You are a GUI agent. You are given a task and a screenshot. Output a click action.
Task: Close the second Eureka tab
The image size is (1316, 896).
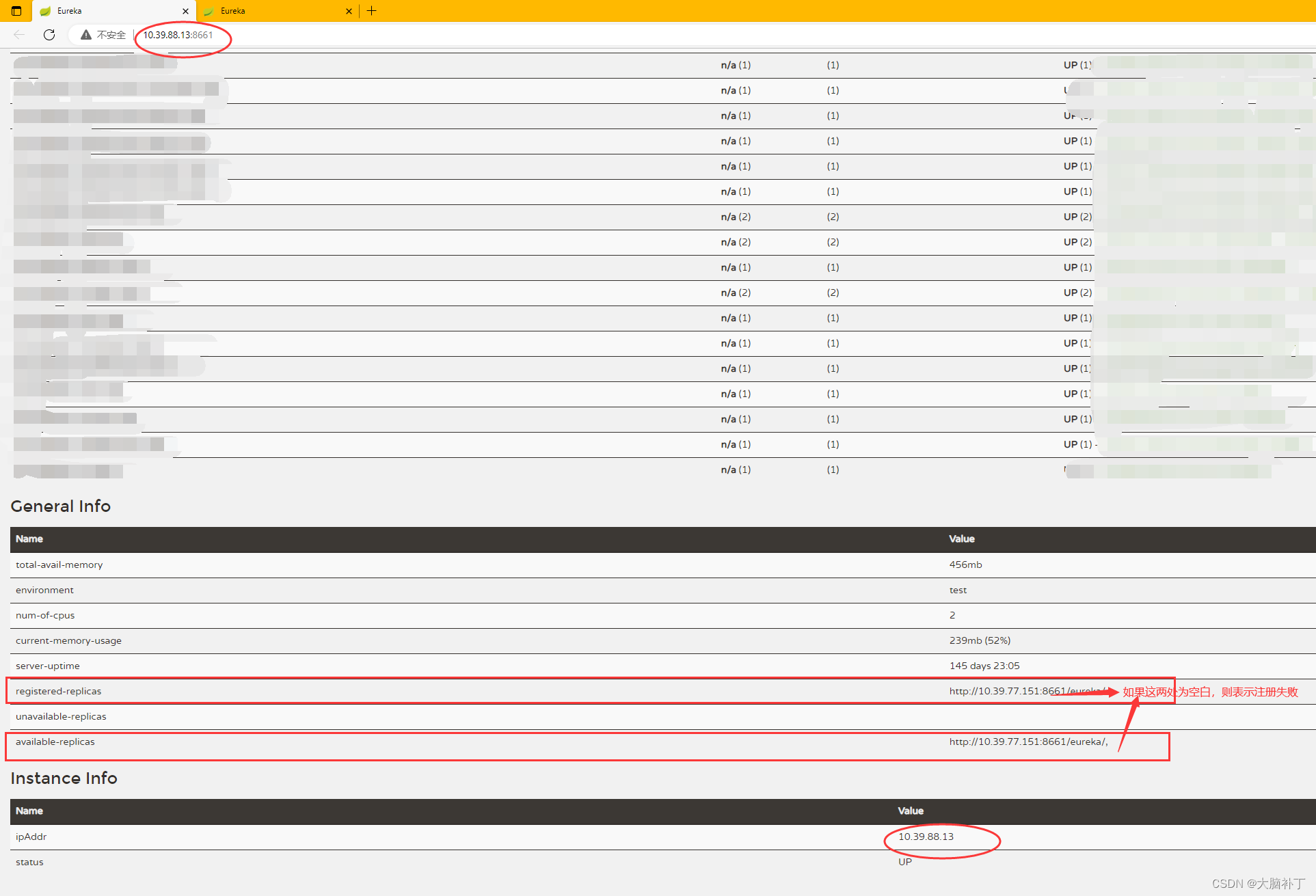(x=349, y=11)
